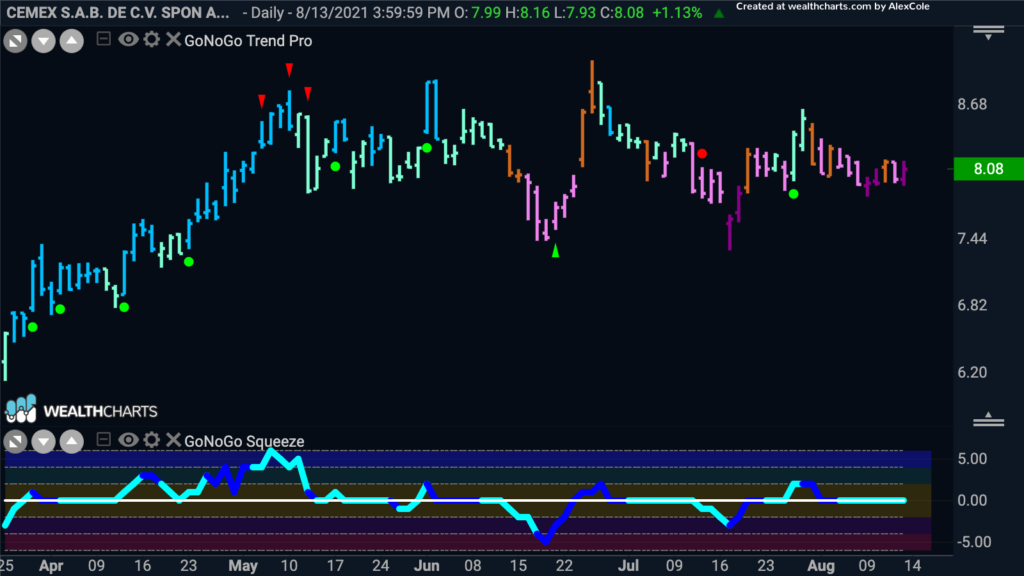The width and height of the screenshot is (1024, 576).
Task: Toggle GoNoGo Squeeze visibility eye
Action: (x=128, y=440)
